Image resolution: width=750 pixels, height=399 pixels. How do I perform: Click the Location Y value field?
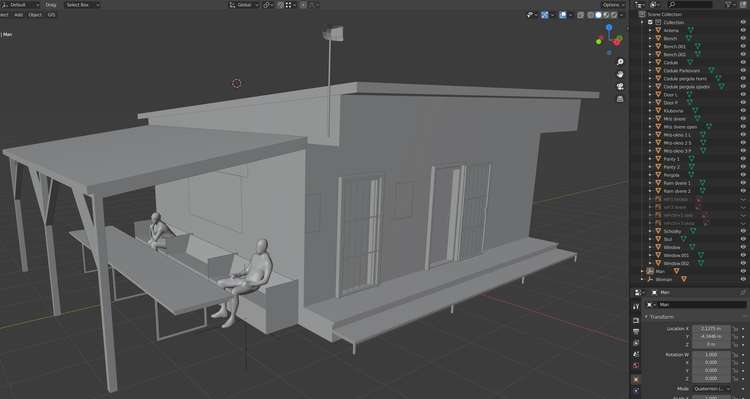point(711,336)
